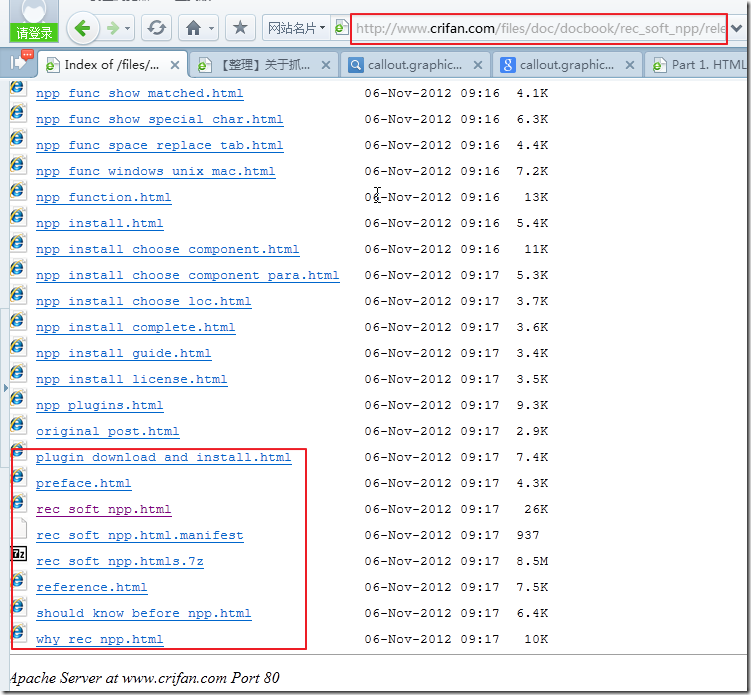
Task: Open npp_install_choose_component.html link
Action: [168, 249]
